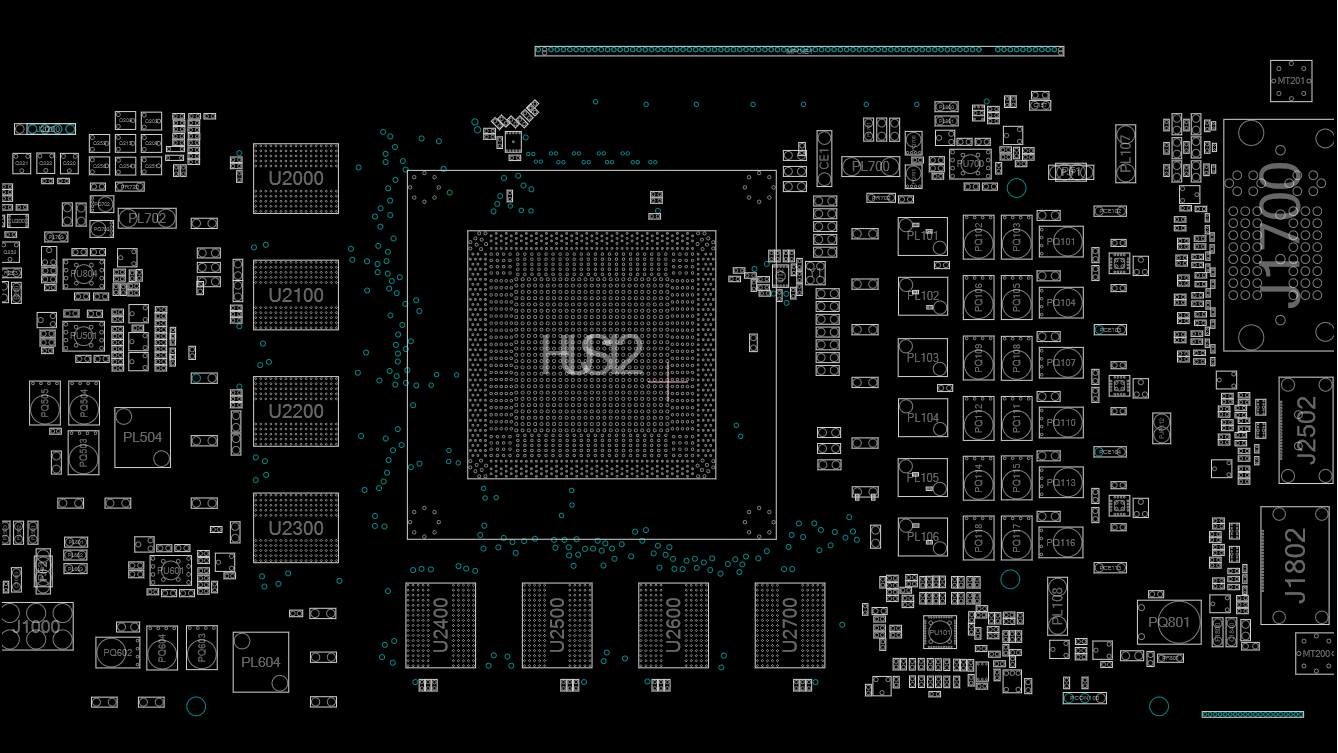Click MOSFET PQ114
The height and width of the screenshot is (753, 1338).
pyautogui.click(x=979, y=478)
